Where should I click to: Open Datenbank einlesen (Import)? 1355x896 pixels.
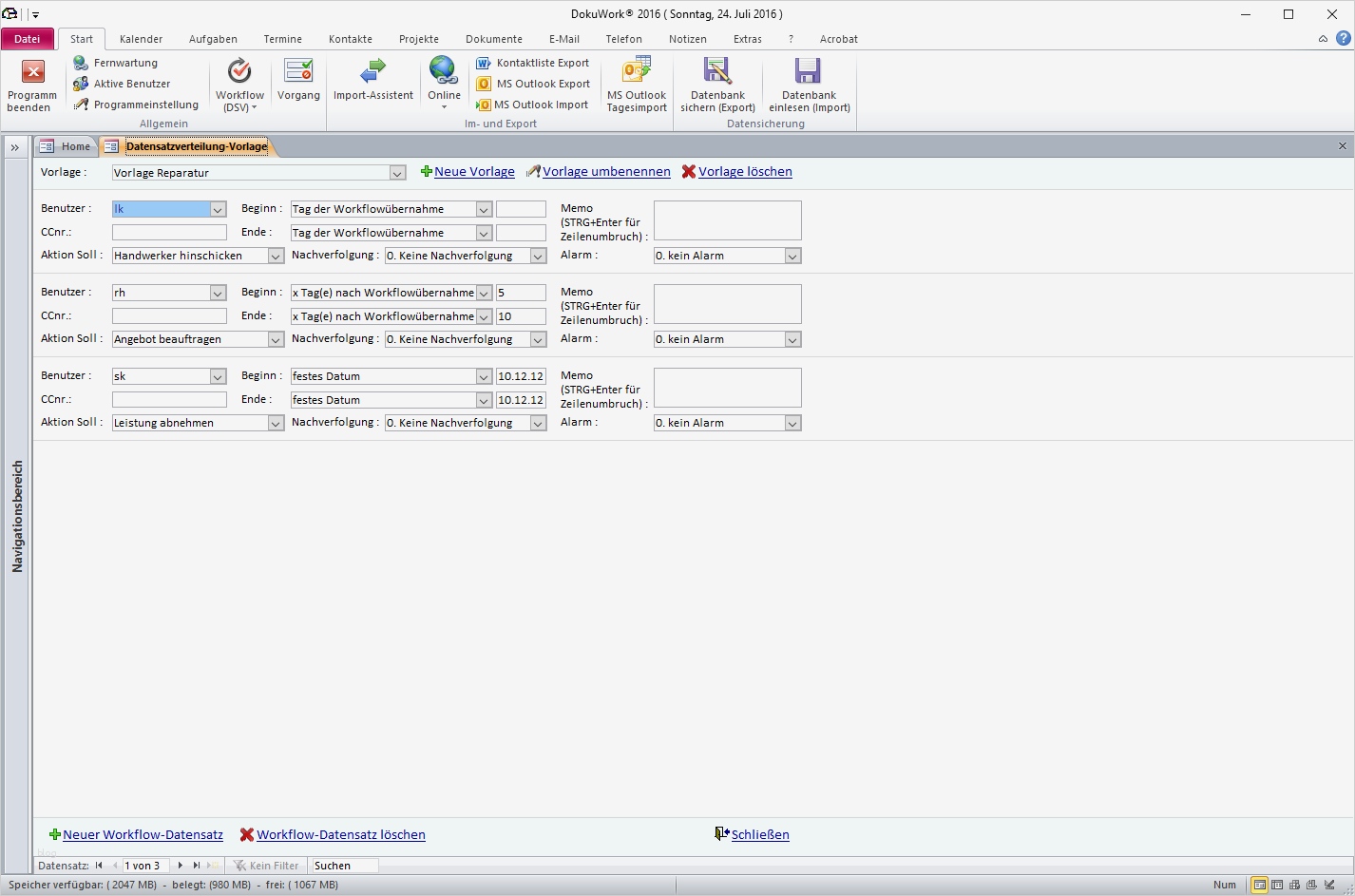(x=808, y=85)
